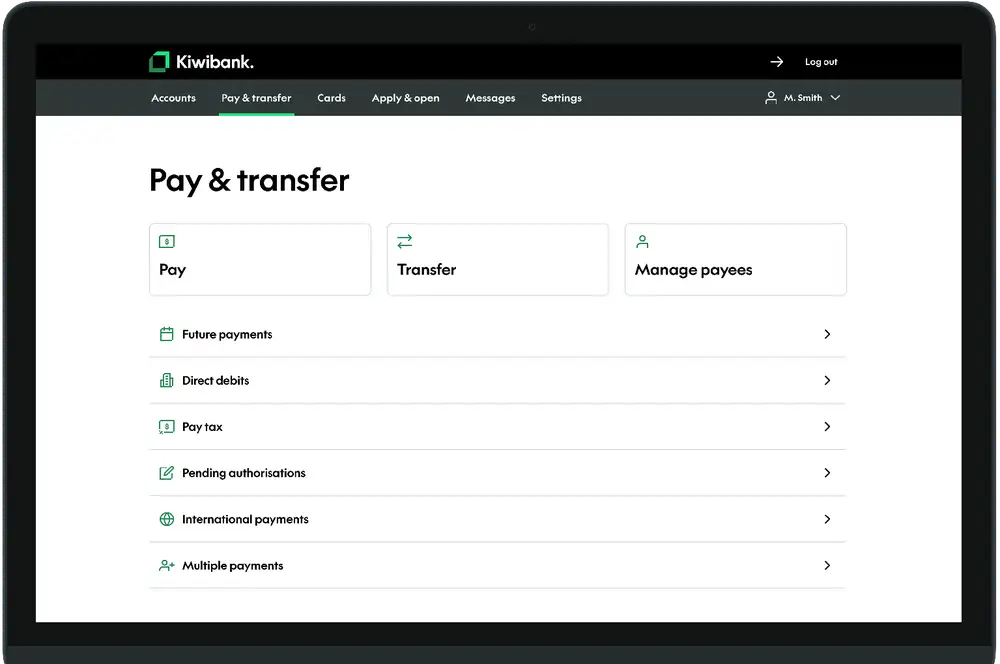Open the Manage payees card

click(x=736, y=260)
